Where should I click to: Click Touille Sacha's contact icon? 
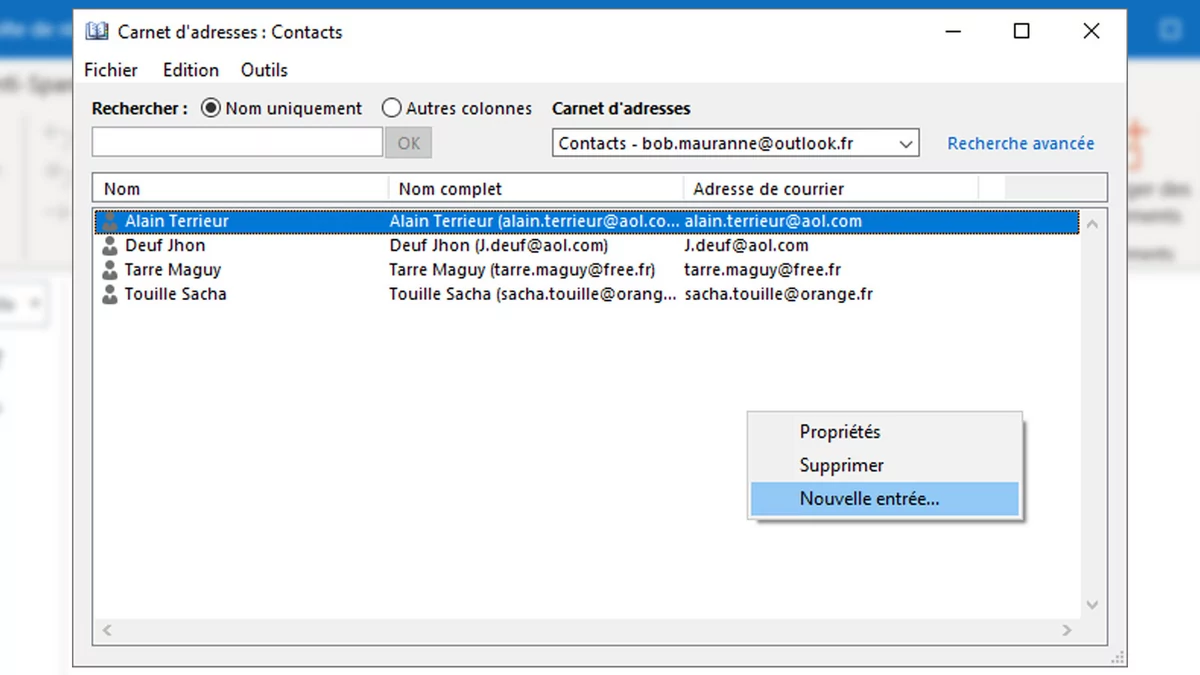pyautogui.click(x=110, y=295)
